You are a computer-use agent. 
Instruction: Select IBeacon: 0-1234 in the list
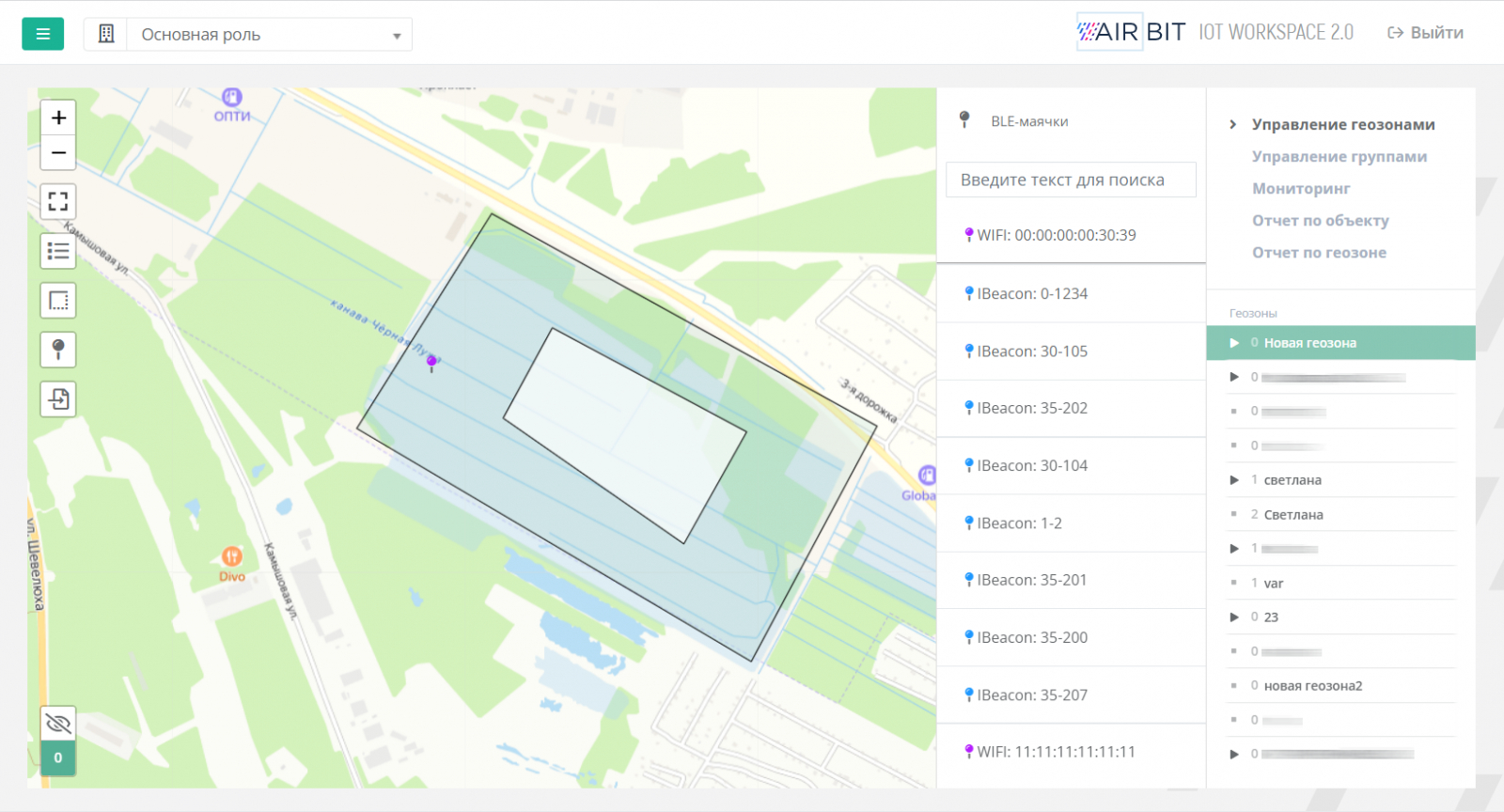coord(1071,293)
